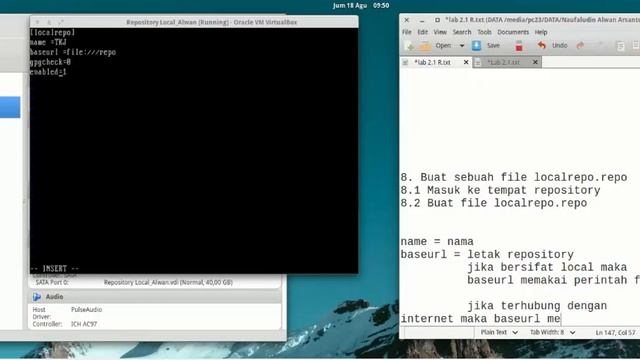Open the File menu

click(x=407, y=32)
